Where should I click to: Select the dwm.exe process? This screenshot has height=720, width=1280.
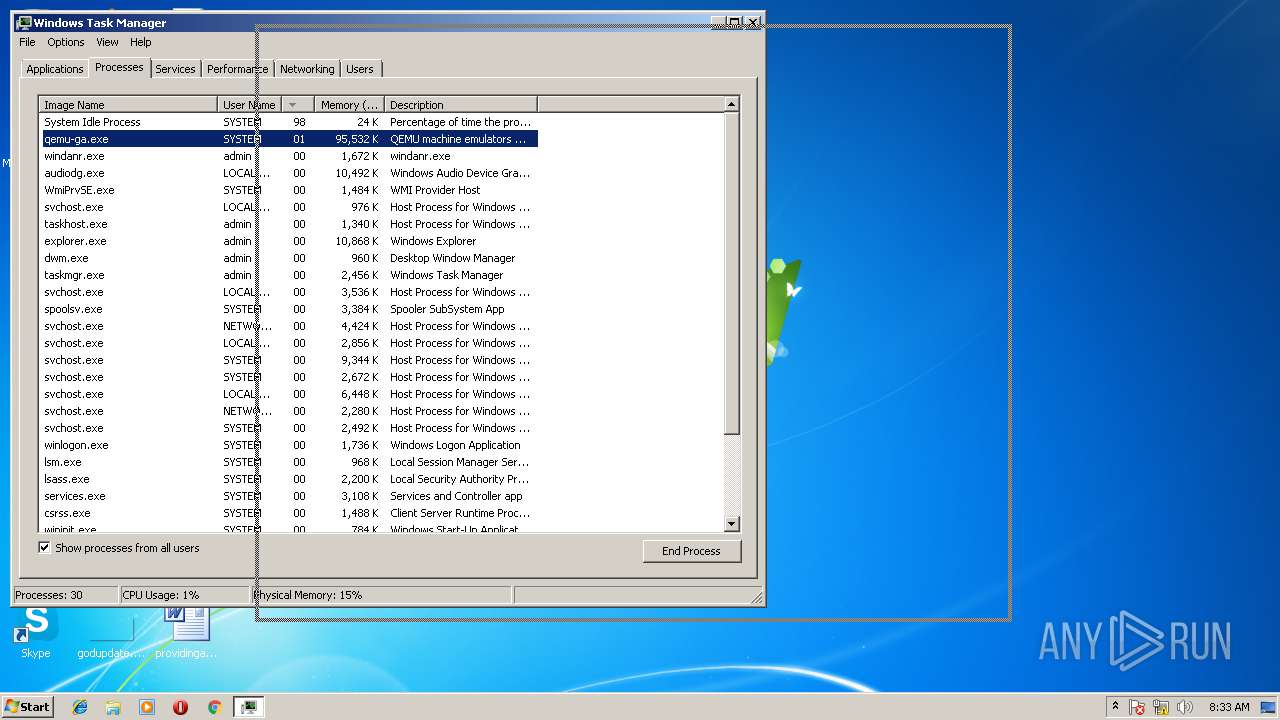click(290, 258)
